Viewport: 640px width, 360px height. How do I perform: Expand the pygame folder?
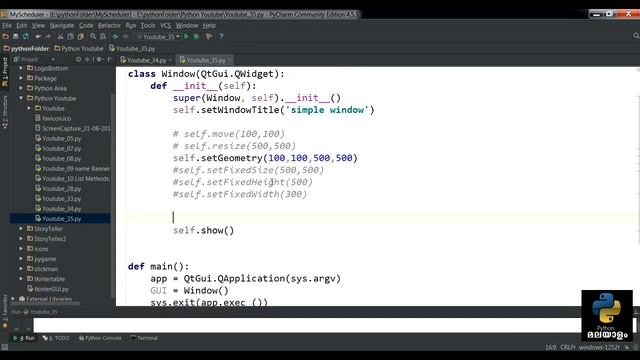tap(21, 258)
